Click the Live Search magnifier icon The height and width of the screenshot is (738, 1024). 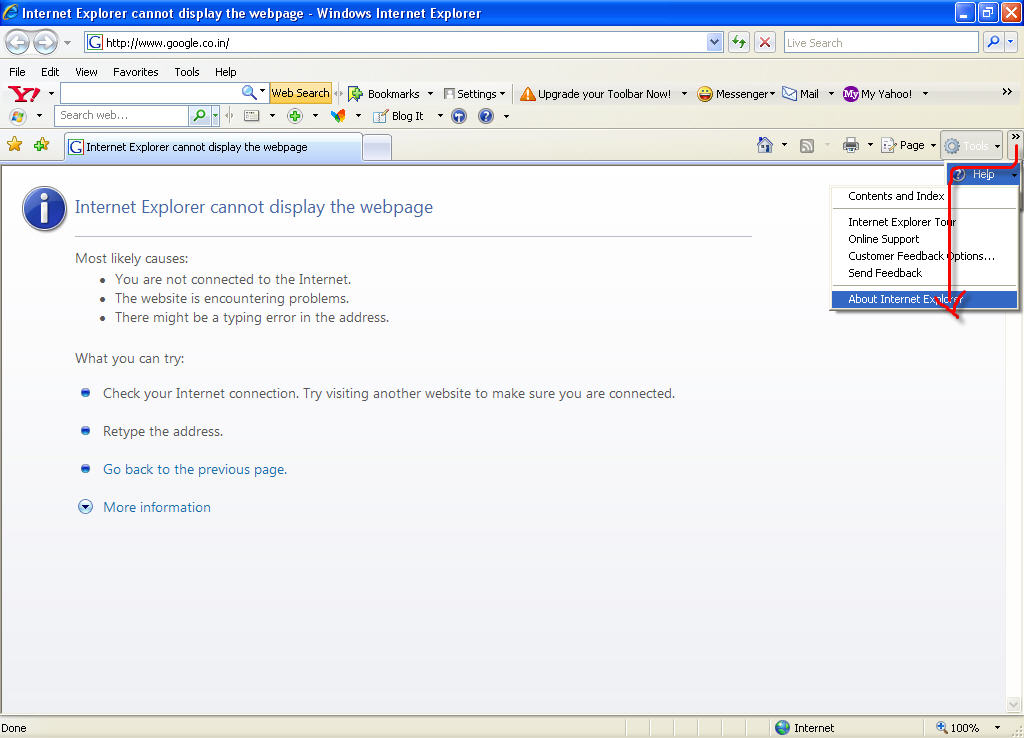point(993,42)
